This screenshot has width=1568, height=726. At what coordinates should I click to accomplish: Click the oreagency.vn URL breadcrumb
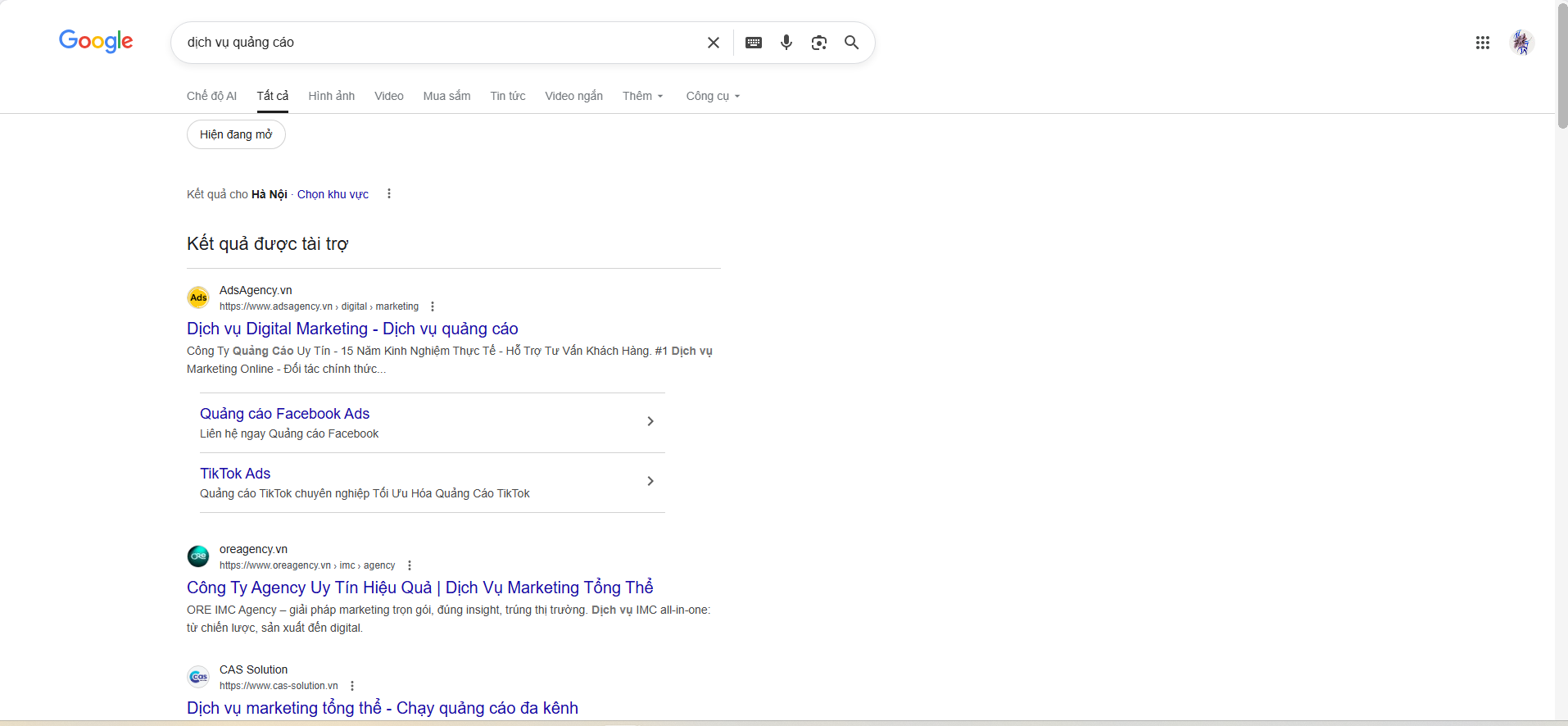[x=307, y=565]
